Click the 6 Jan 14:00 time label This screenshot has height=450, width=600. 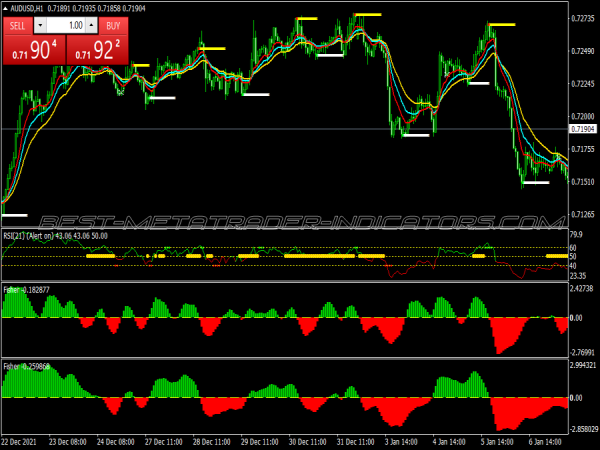click(545, 442)
